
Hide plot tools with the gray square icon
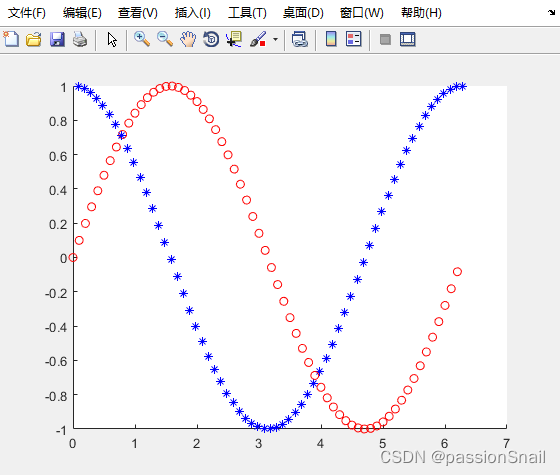point(385,39)
